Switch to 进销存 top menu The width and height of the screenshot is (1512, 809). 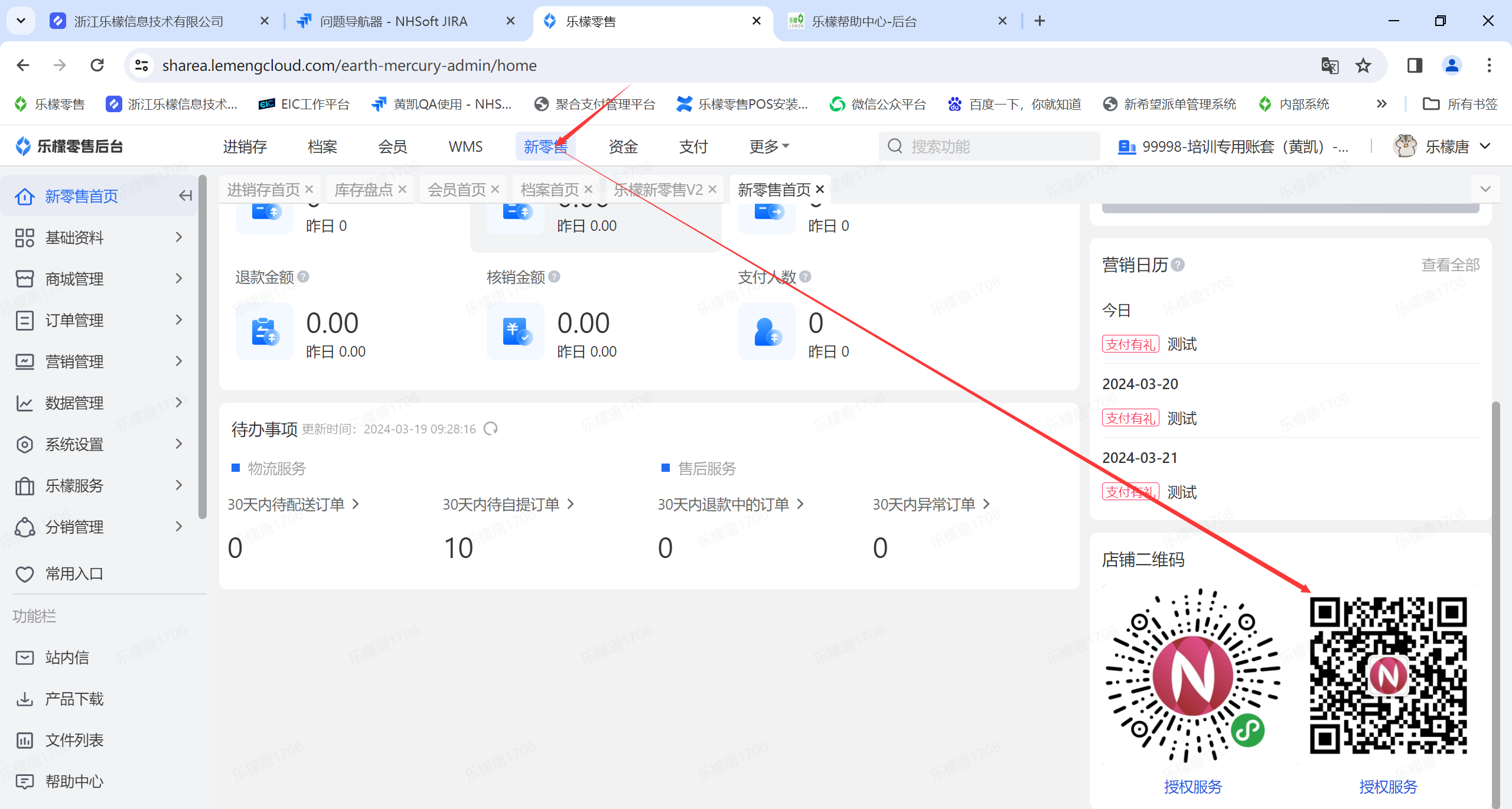(x=245, y=146)
